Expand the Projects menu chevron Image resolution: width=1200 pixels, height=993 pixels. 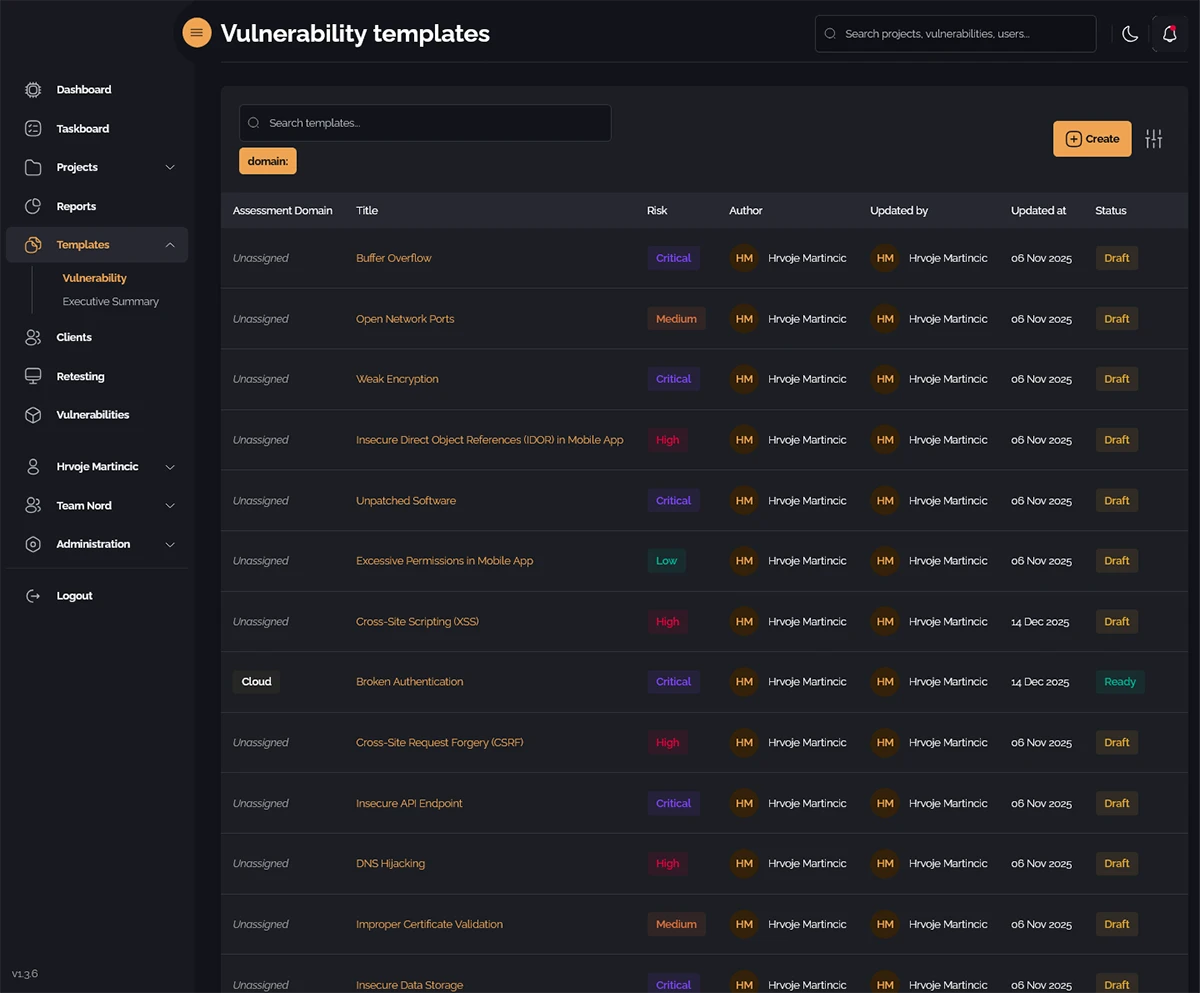pos(170,168)
